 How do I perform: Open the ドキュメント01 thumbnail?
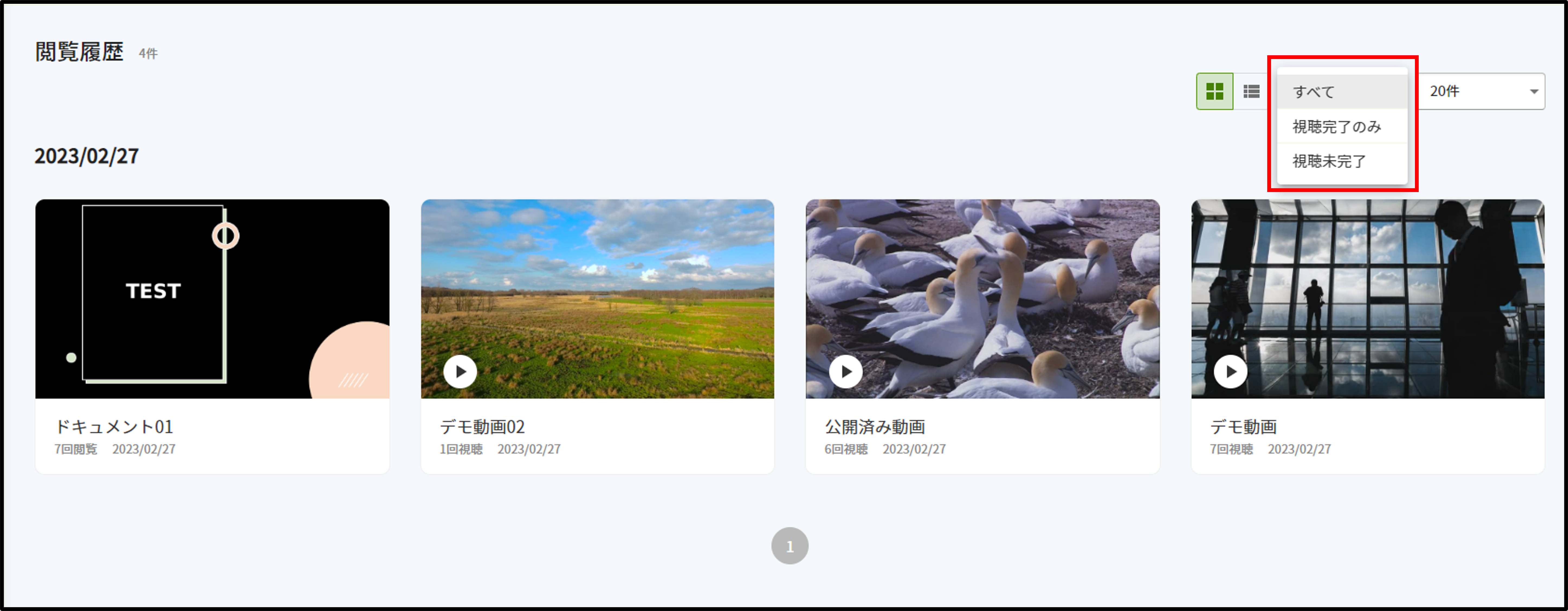coord(212,299)
